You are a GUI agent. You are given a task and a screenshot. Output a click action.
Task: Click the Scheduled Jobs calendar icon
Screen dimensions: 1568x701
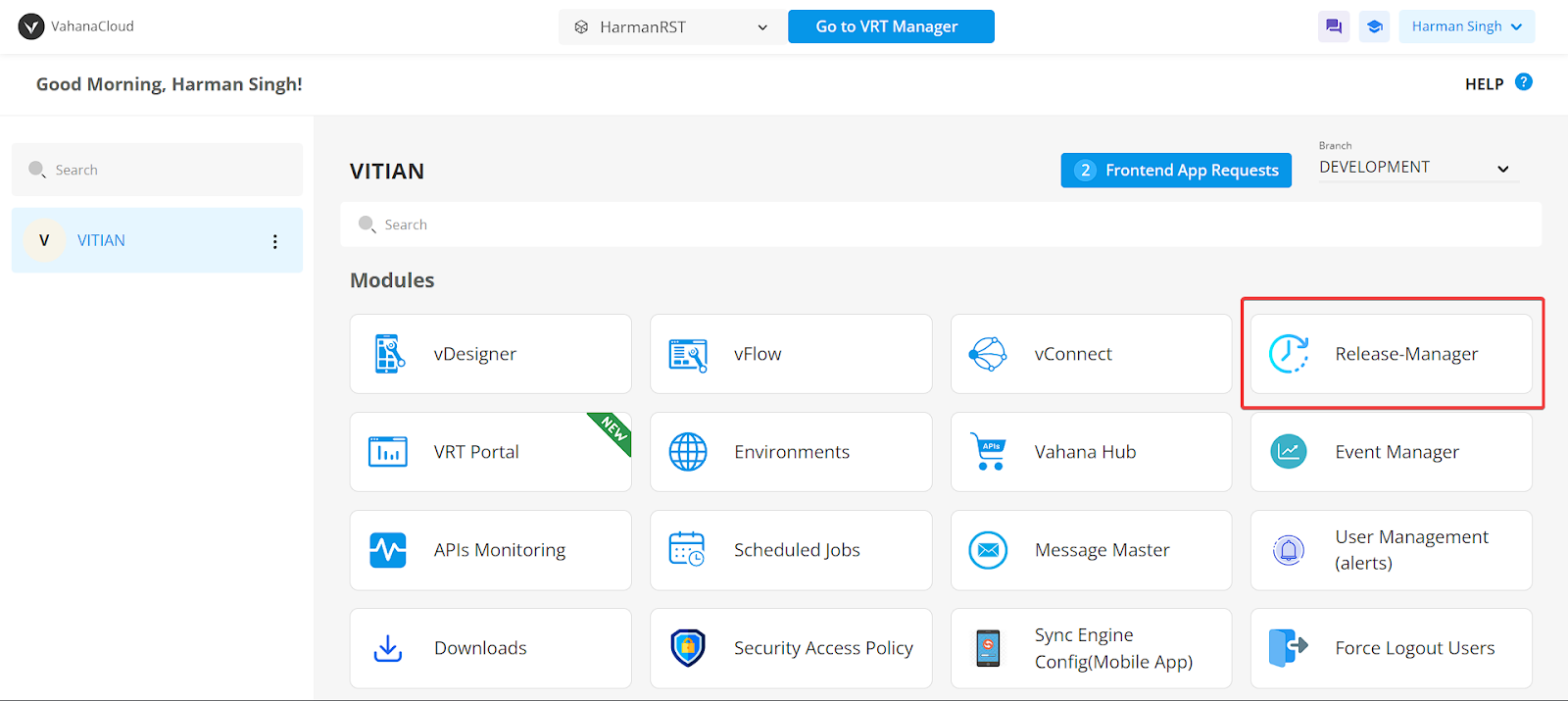[687, 549]
